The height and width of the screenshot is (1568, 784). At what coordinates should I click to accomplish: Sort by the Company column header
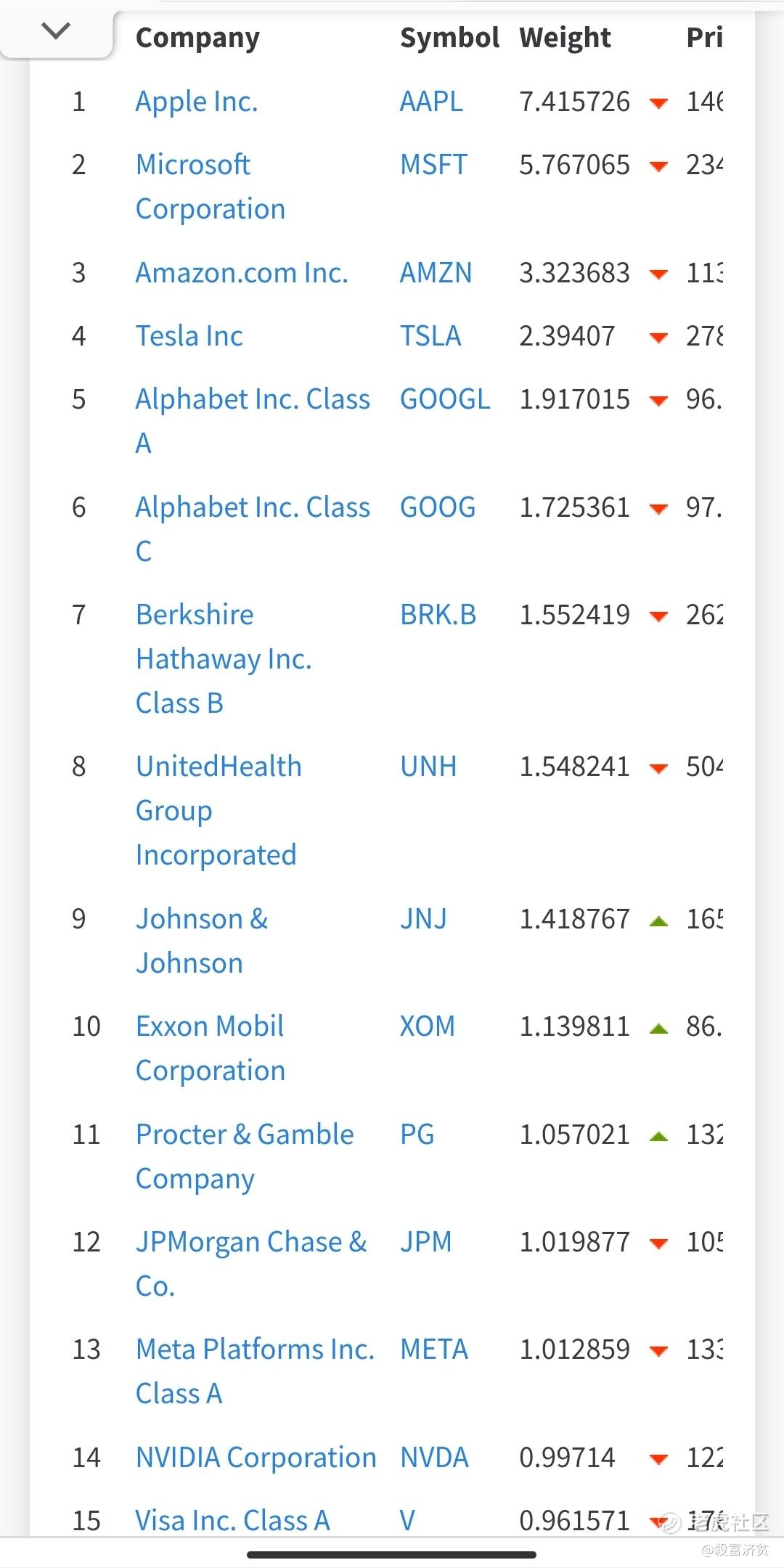[197, 38]
